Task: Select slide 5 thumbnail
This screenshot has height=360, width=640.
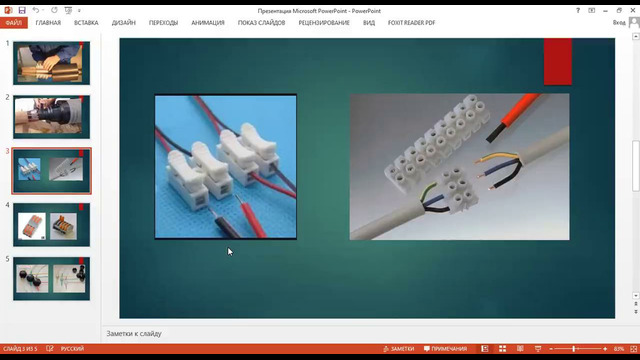Action: [51, 278]
